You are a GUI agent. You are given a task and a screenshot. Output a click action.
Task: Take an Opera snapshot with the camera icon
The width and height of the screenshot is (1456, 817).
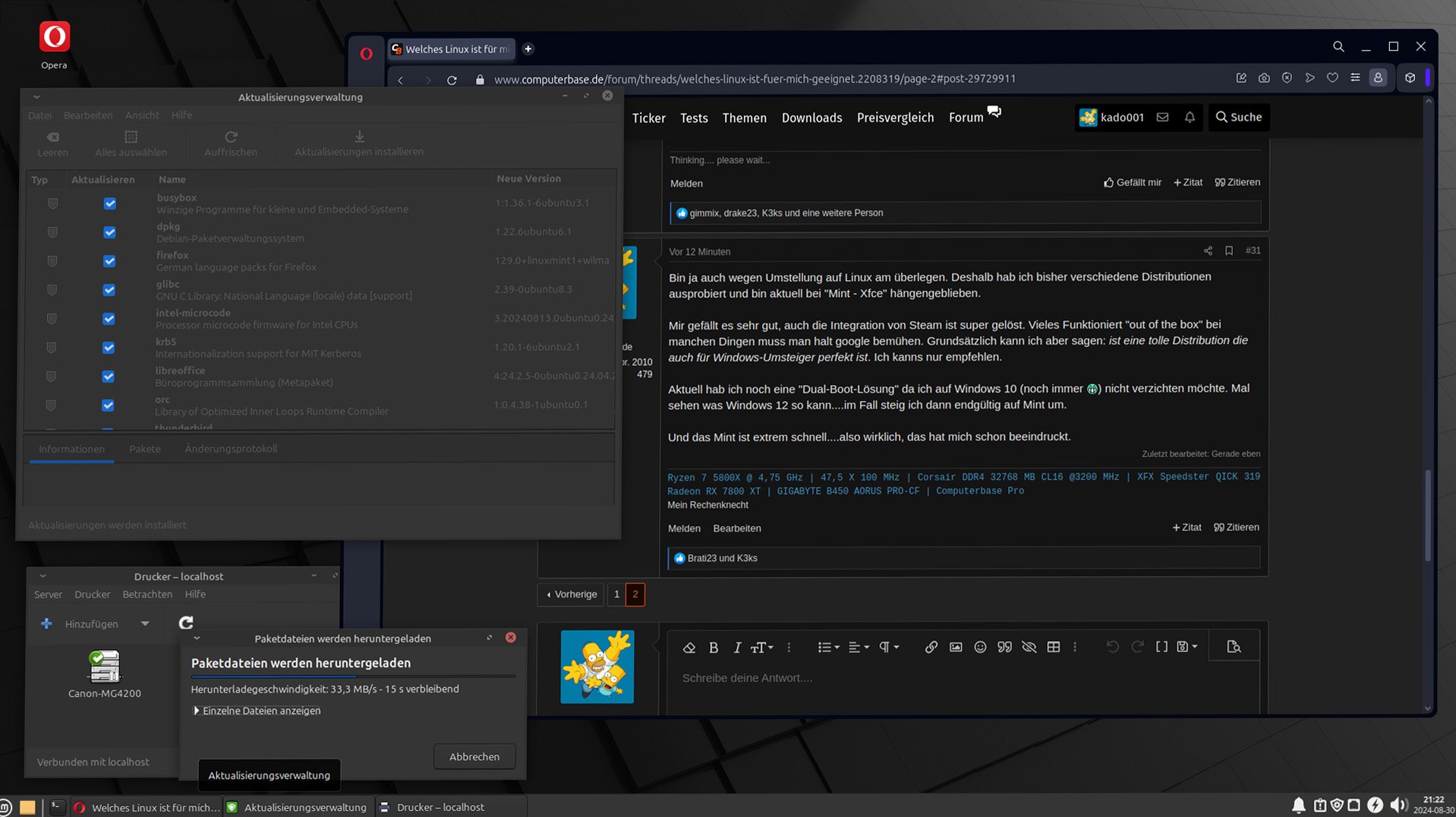click(1264, 78)
